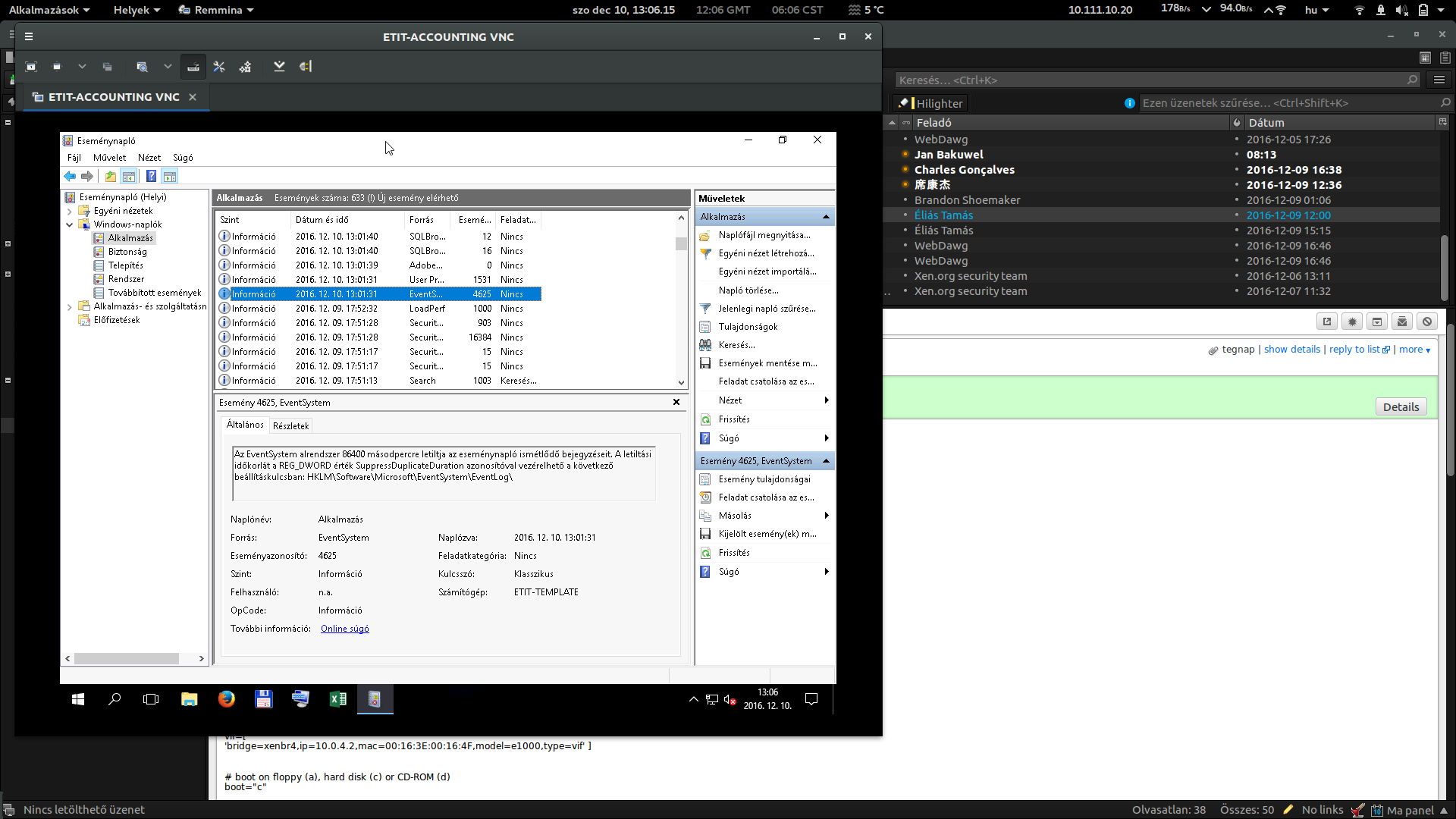Toggle Event Viewer show/hide console tree button
The width and height of the screenshot is (1456, 819).
tap(129, 177)
